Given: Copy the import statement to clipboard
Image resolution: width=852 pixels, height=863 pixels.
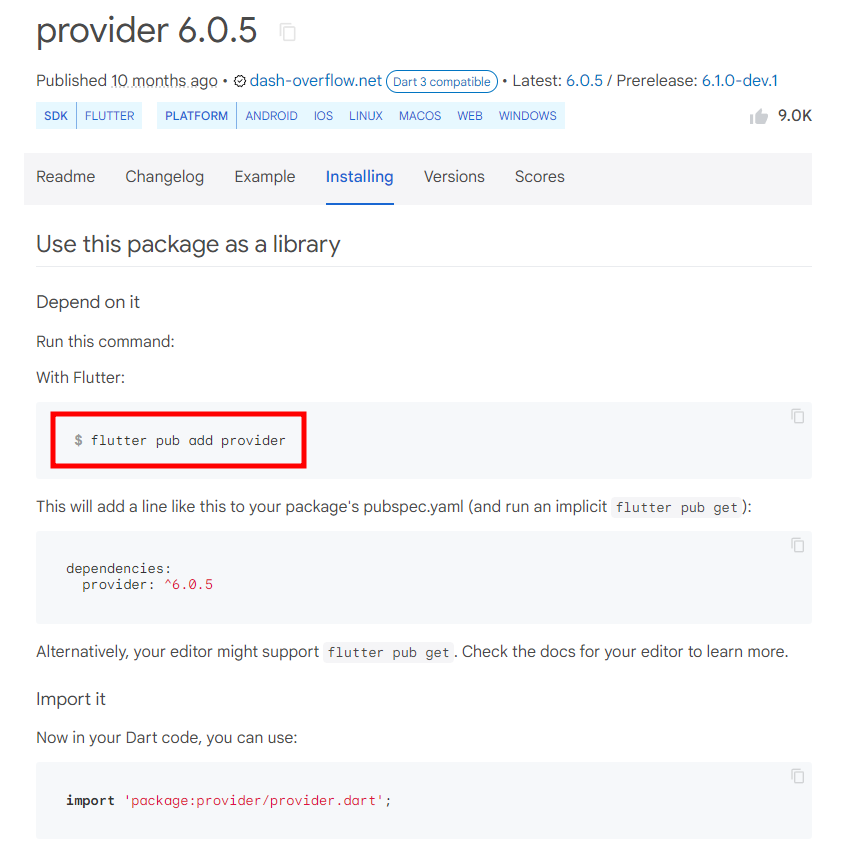Looking at the screenshot, I should tap(797, 776).
